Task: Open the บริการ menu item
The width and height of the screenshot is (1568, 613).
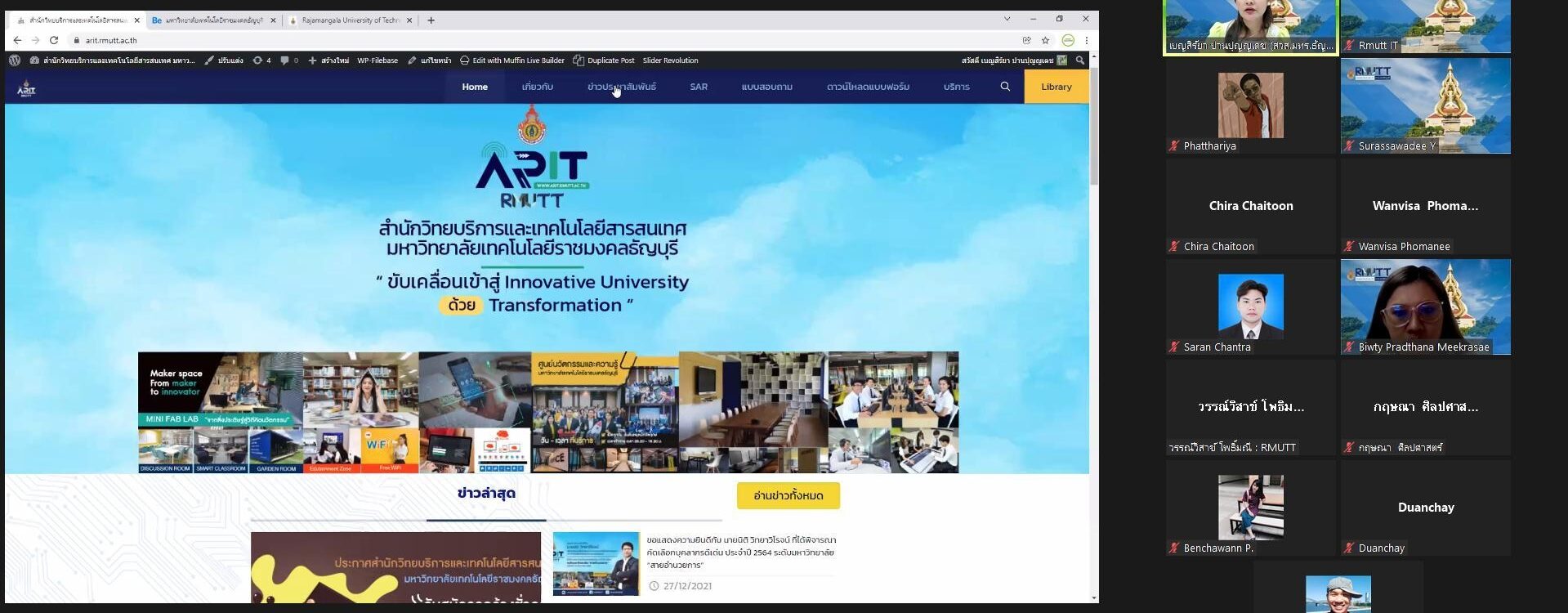Action: click(x=957, y=87)
